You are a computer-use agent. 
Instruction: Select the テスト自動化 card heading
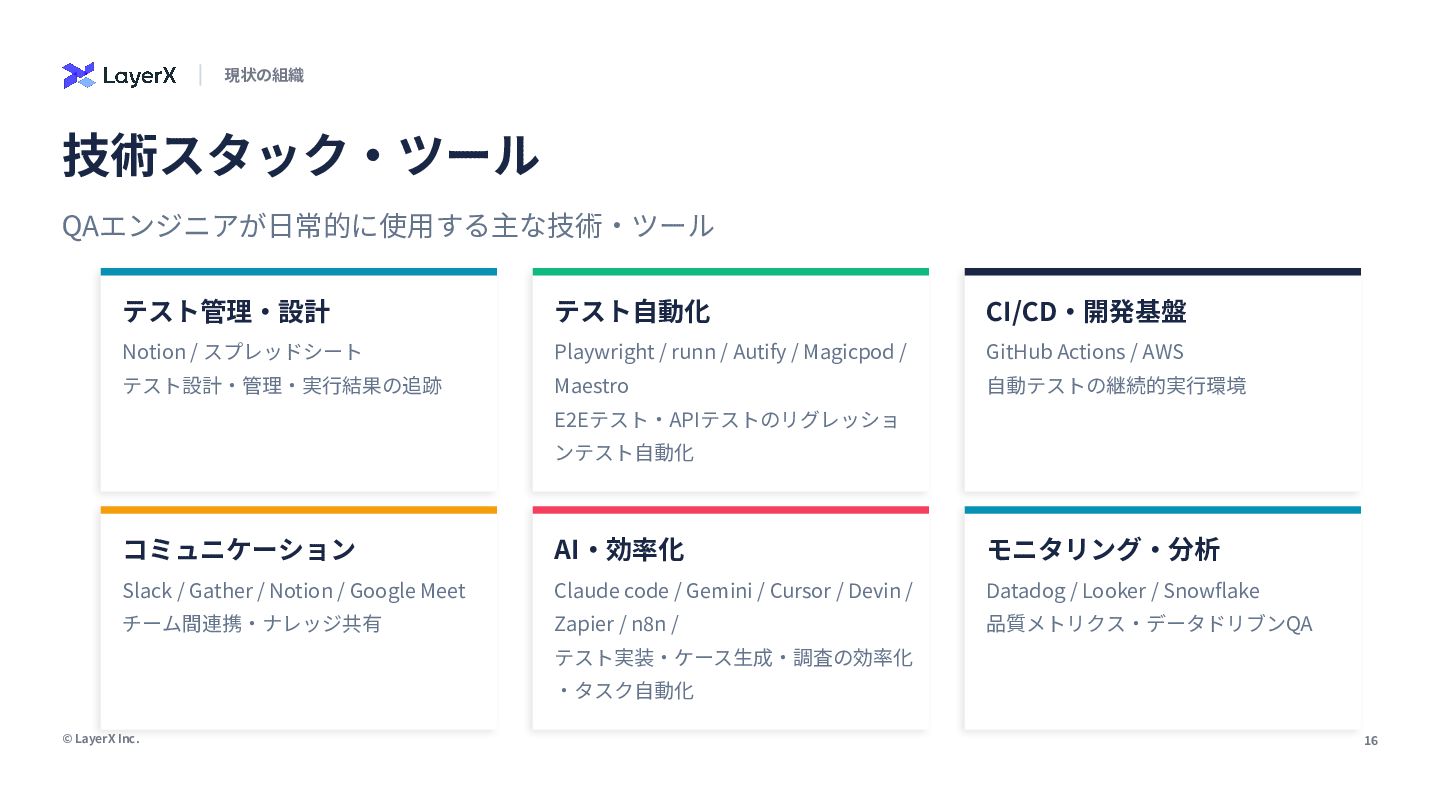pyautogui.click(x=632, y=311)
